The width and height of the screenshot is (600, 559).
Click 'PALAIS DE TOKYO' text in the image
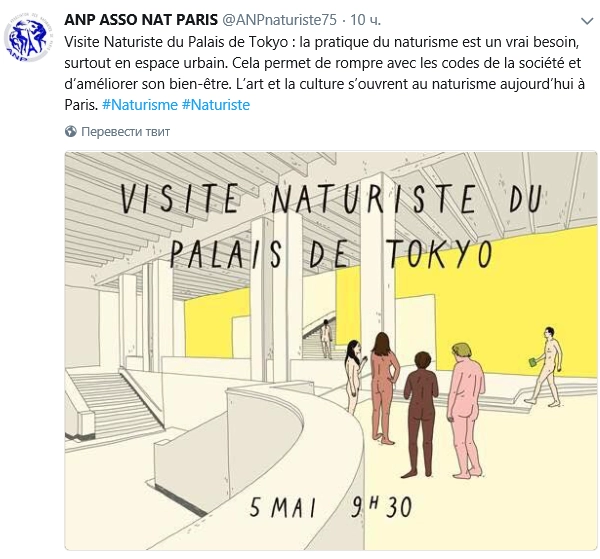(x=330, y=251)
